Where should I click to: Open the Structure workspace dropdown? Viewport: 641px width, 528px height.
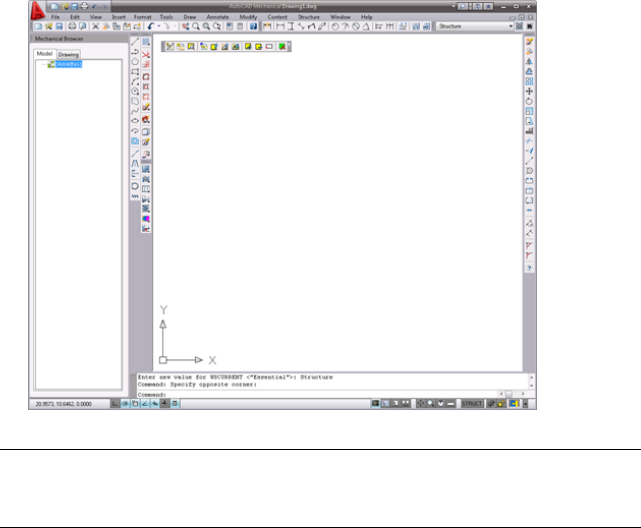[x=475, y=26]
